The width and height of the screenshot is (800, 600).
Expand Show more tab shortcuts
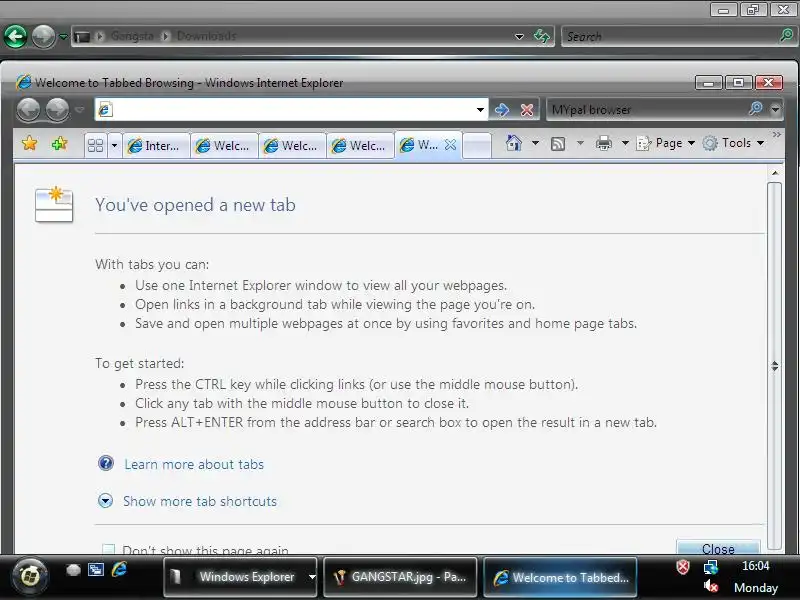coord(105,501)
